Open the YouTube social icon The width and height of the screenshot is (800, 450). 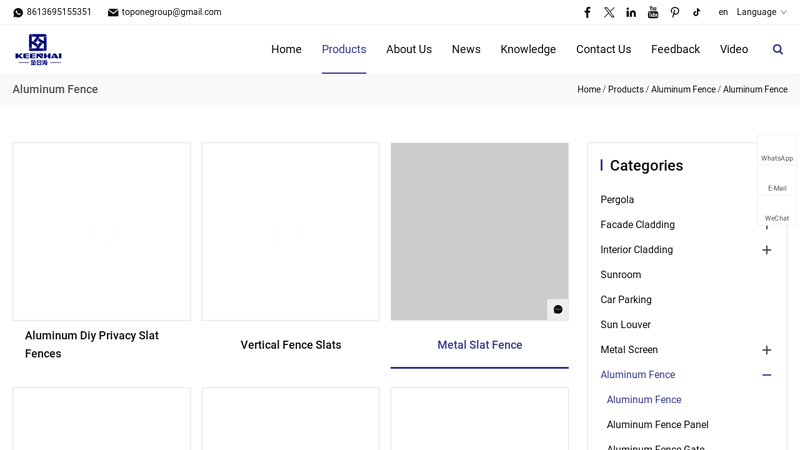point(653,12)
